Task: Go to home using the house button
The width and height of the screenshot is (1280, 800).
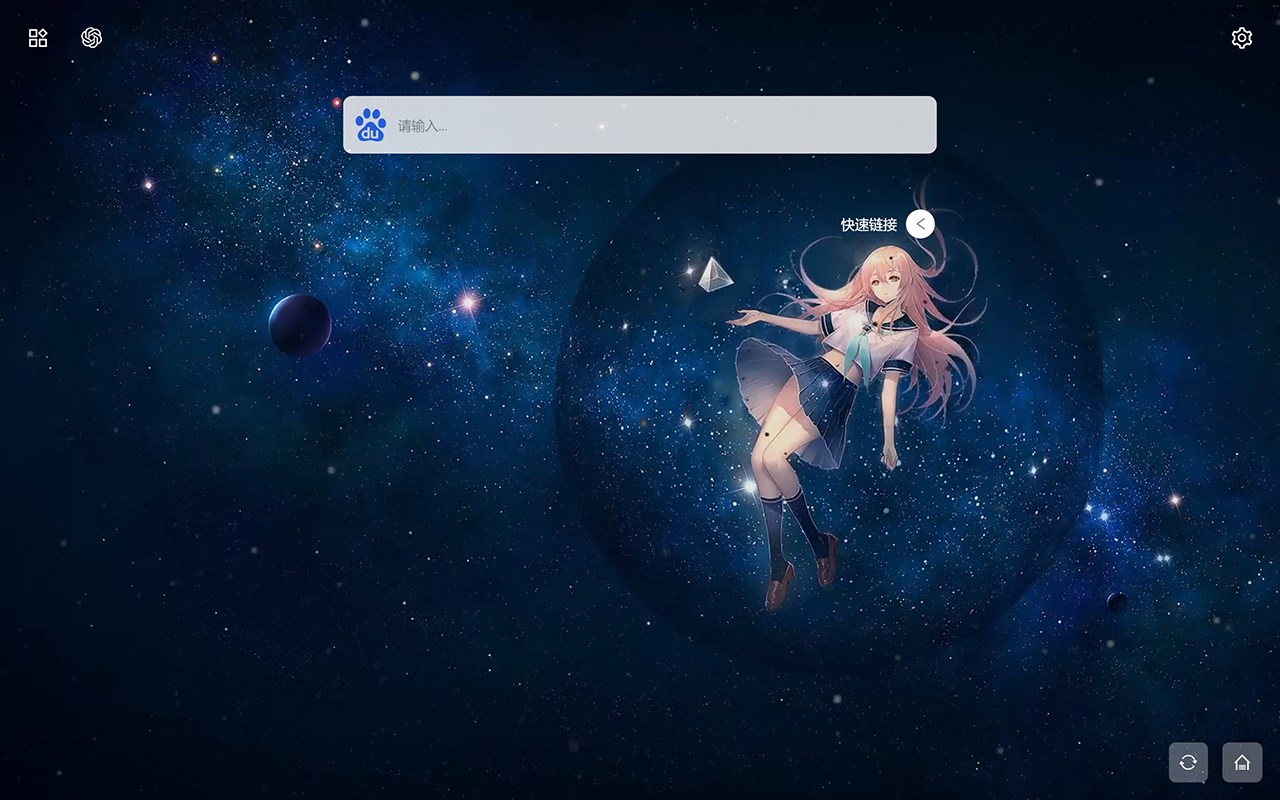Action: tap(1242, 762)
